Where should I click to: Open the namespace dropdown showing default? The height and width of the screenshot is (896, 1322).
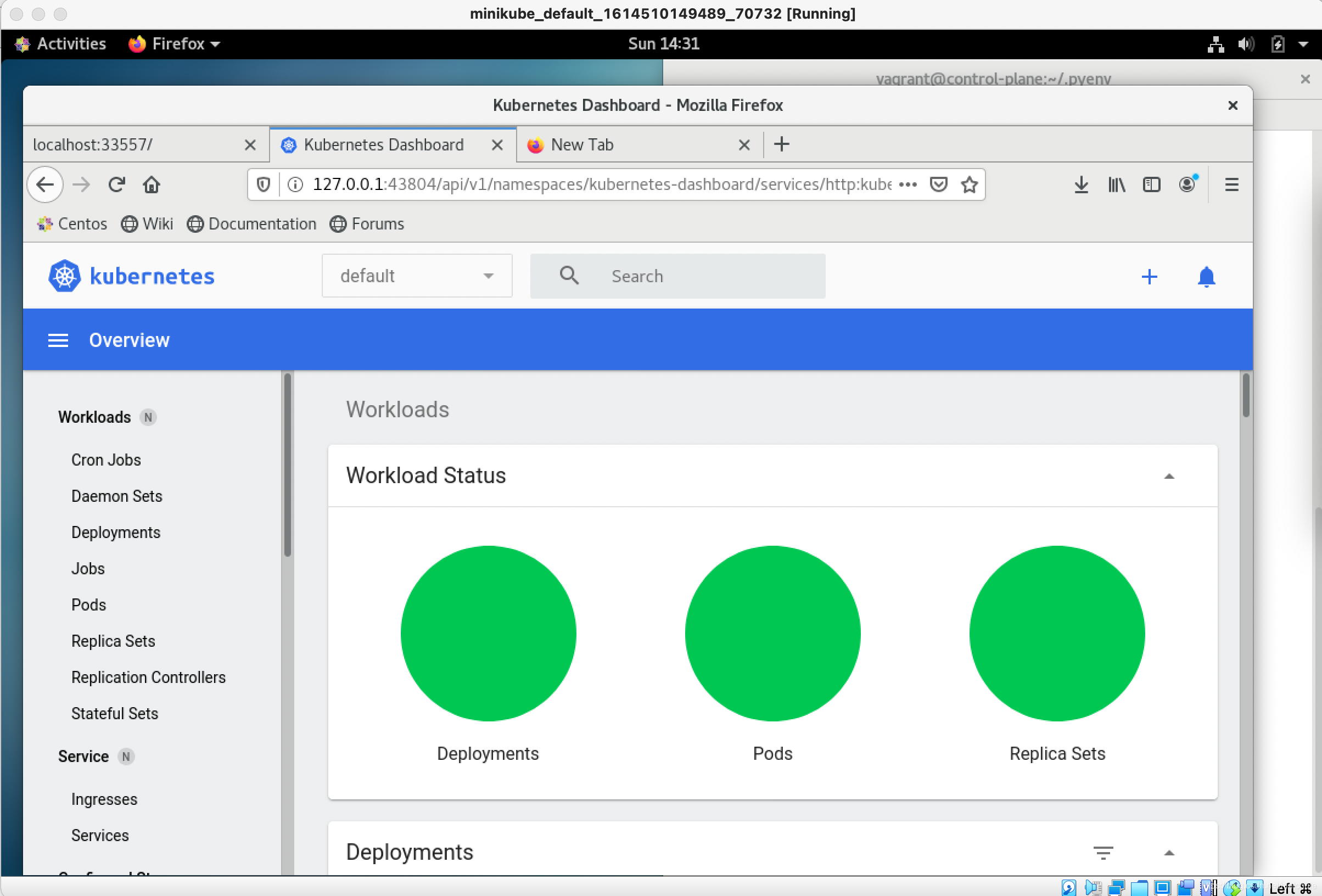pos(417,276)
